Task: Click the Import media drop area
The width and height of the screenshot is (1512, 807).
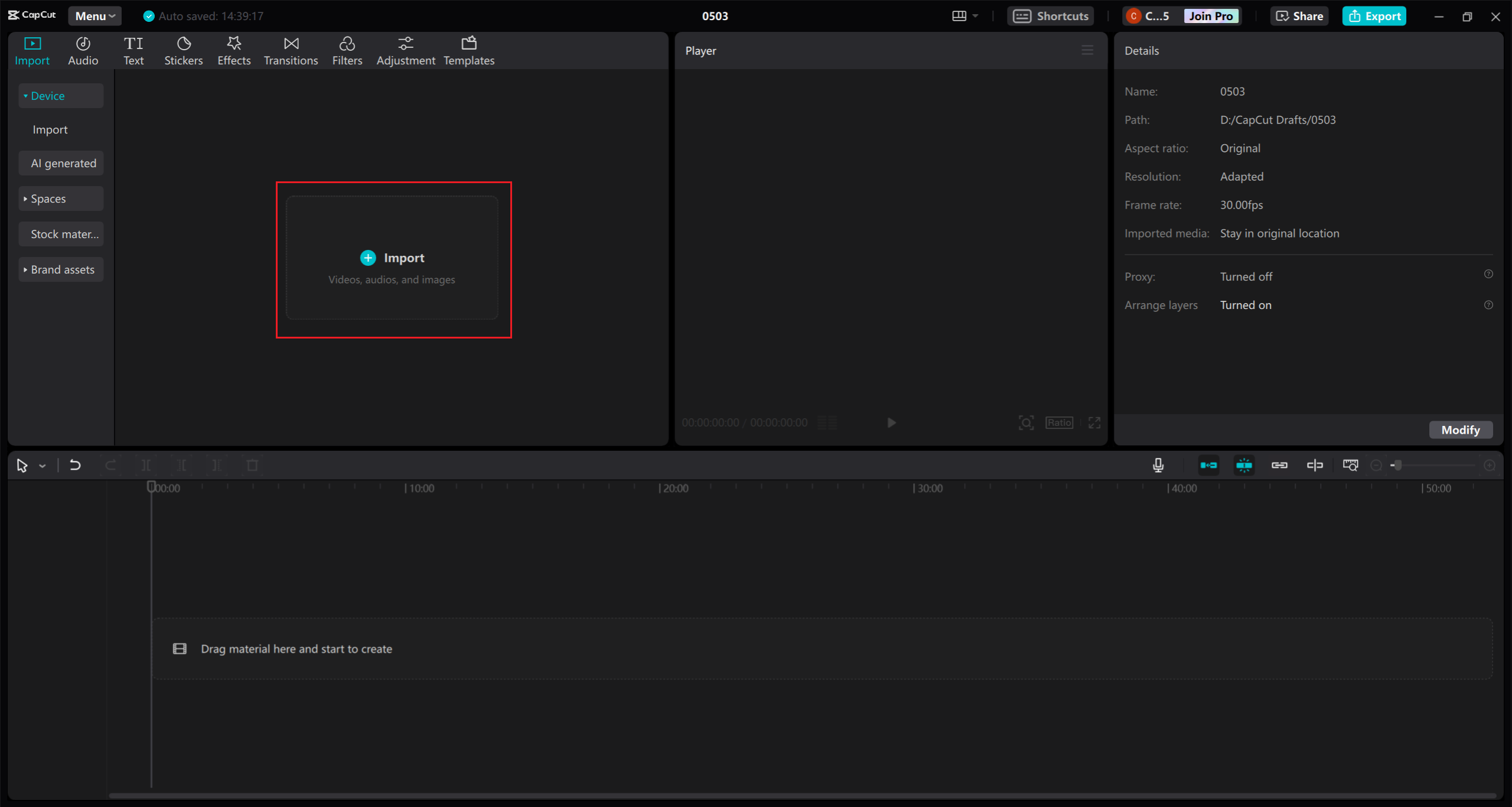Action: (392, 258)
